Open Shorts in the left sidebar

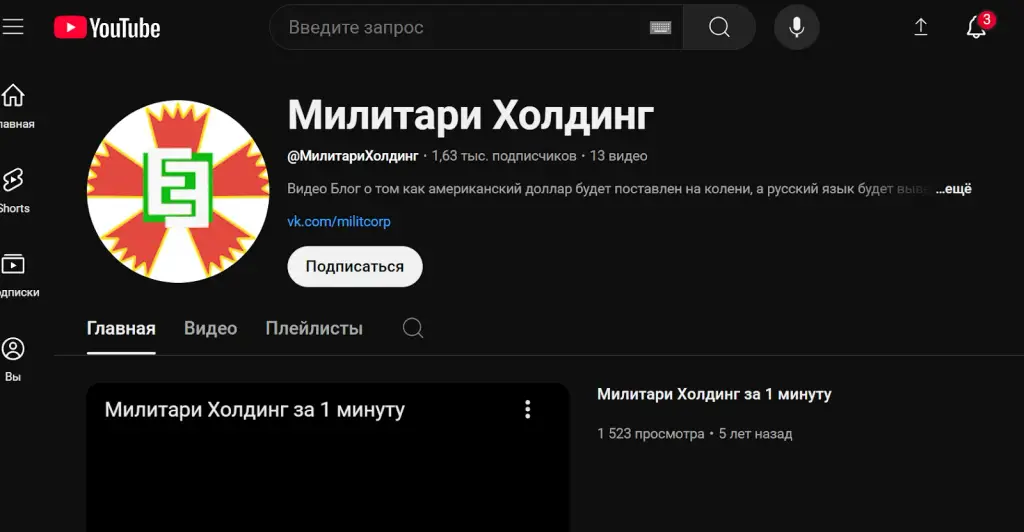(x=14, y=191)
